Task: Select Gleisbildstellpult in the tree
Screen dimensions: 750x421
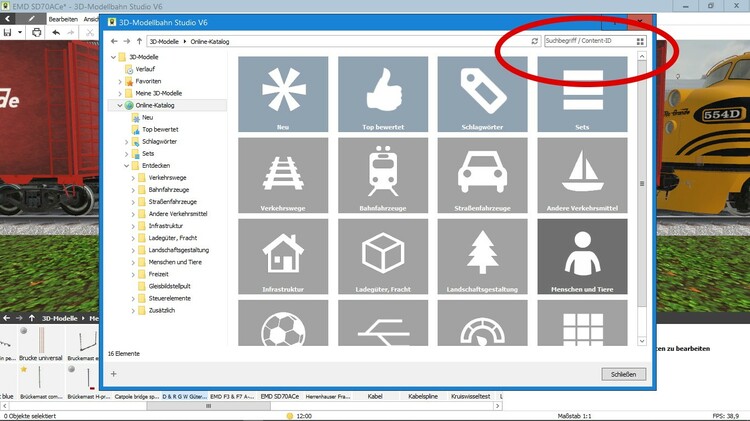Action: click(x=169, y=286)
